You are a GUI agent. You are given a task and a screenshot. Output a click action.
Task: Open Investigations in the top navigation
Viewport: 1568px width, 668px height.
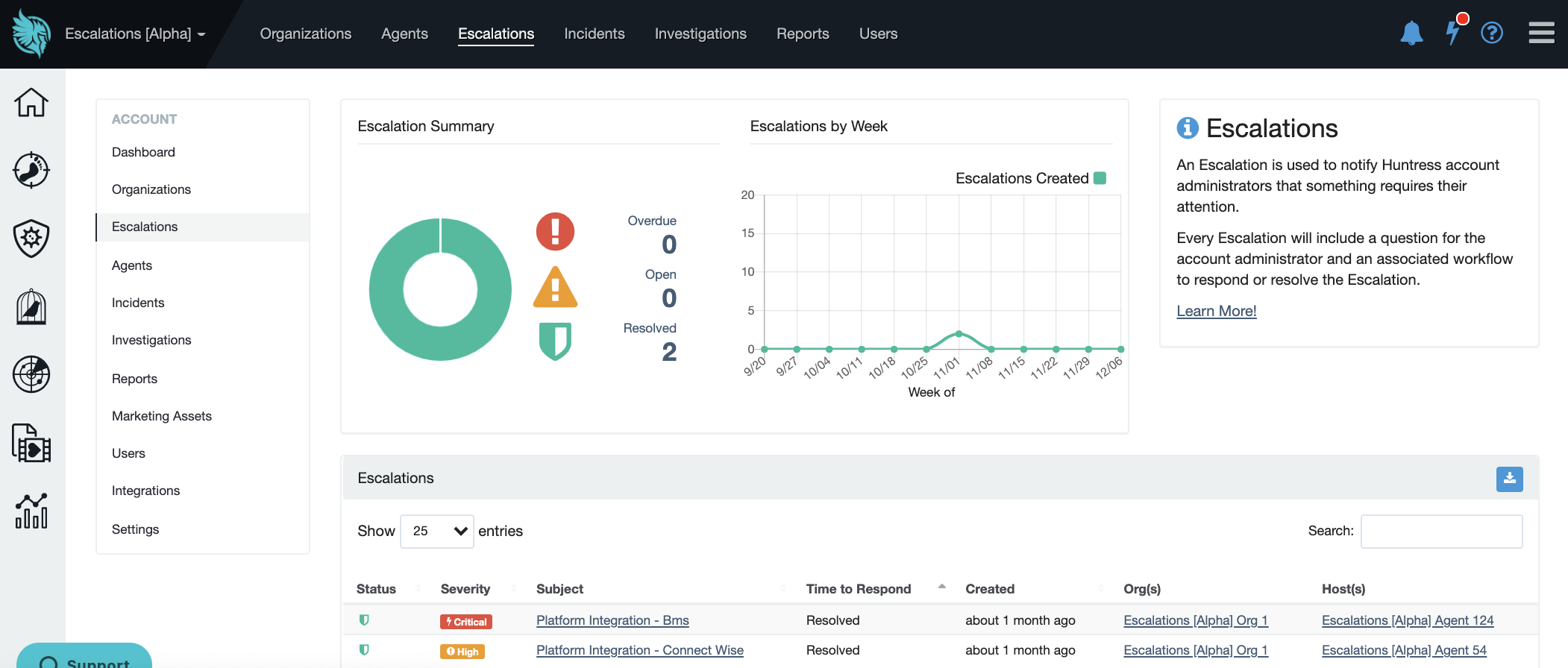pos(700,34)
